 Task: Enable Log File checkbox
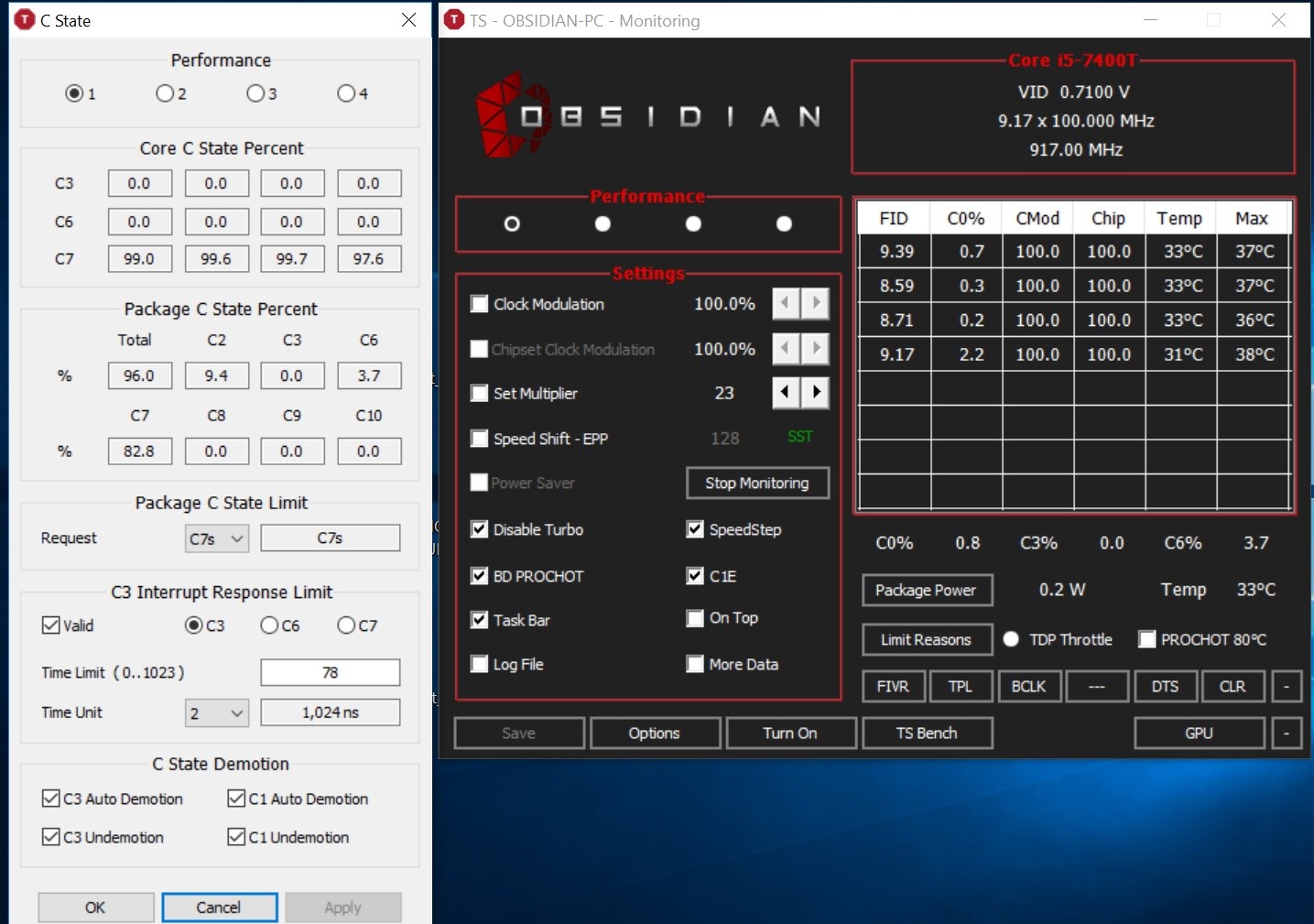click(x=479, y=664)
